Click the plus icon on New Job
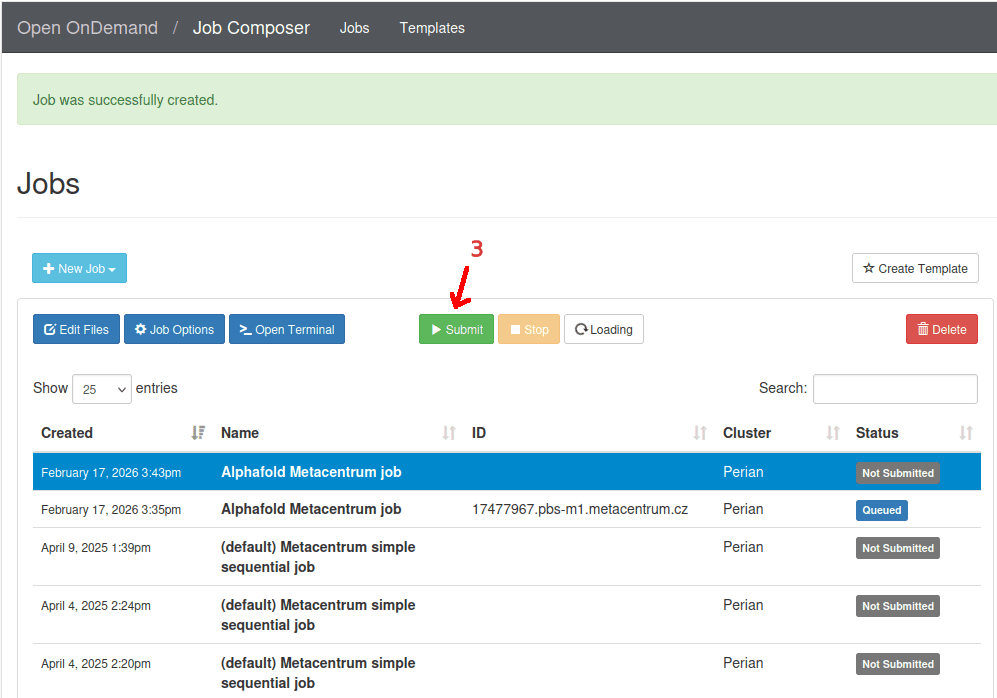 [48, 269]
